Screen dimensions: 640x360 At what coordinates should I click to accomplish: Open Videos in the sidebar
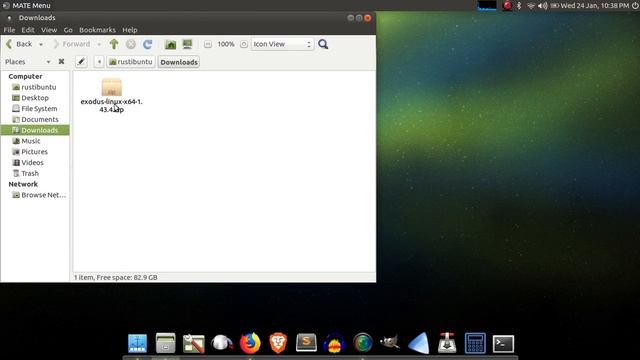[x=35, y=162]
